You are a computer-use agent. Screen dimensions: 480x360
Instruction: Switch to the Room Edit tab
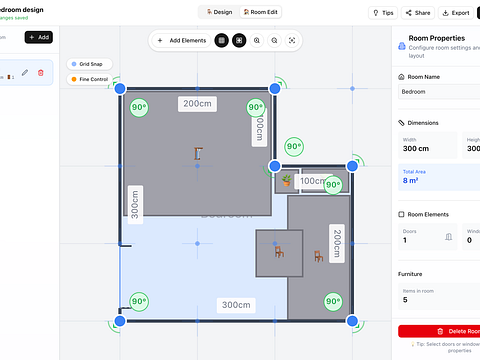261,12
